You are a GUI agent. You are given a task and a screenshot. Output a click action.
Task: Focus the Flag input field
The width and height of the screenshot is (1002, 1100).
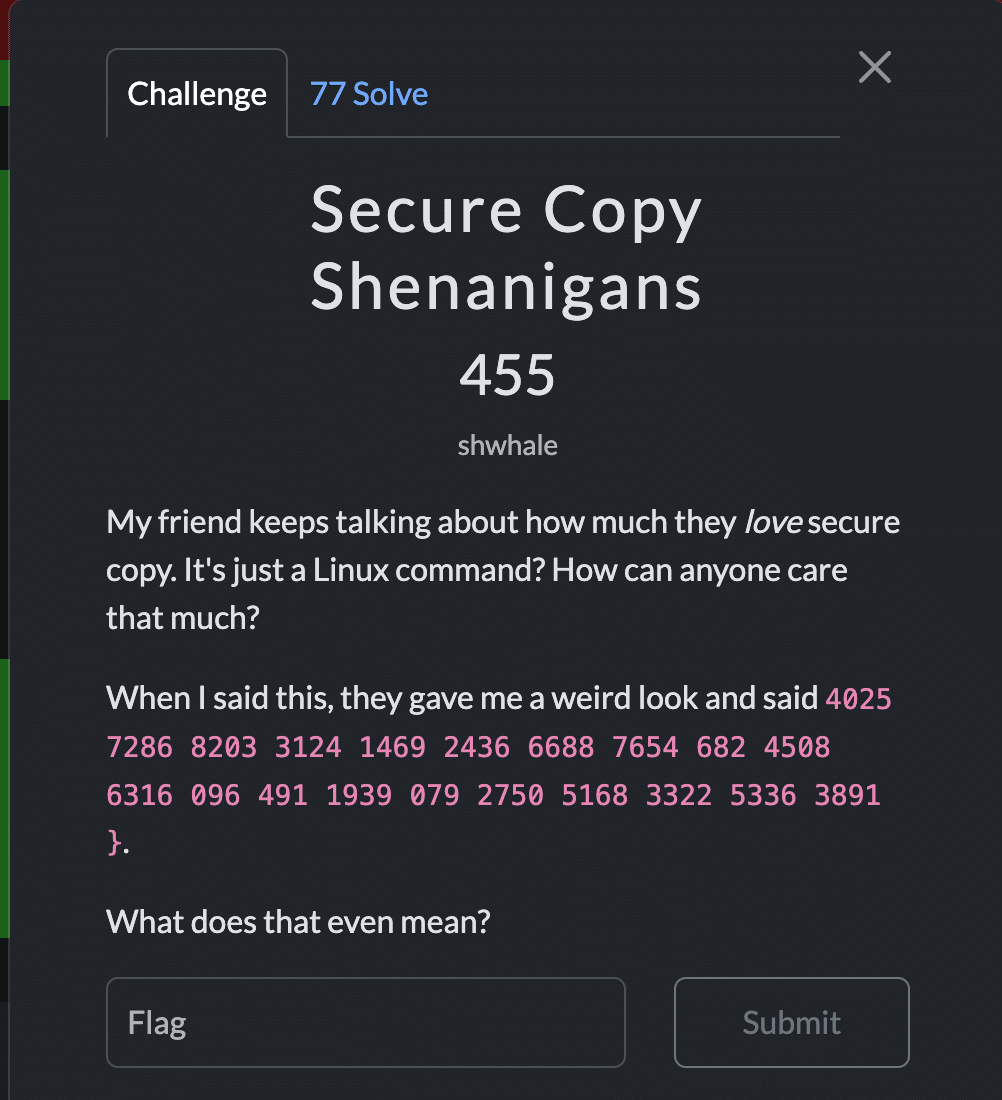pos(366,1022)
